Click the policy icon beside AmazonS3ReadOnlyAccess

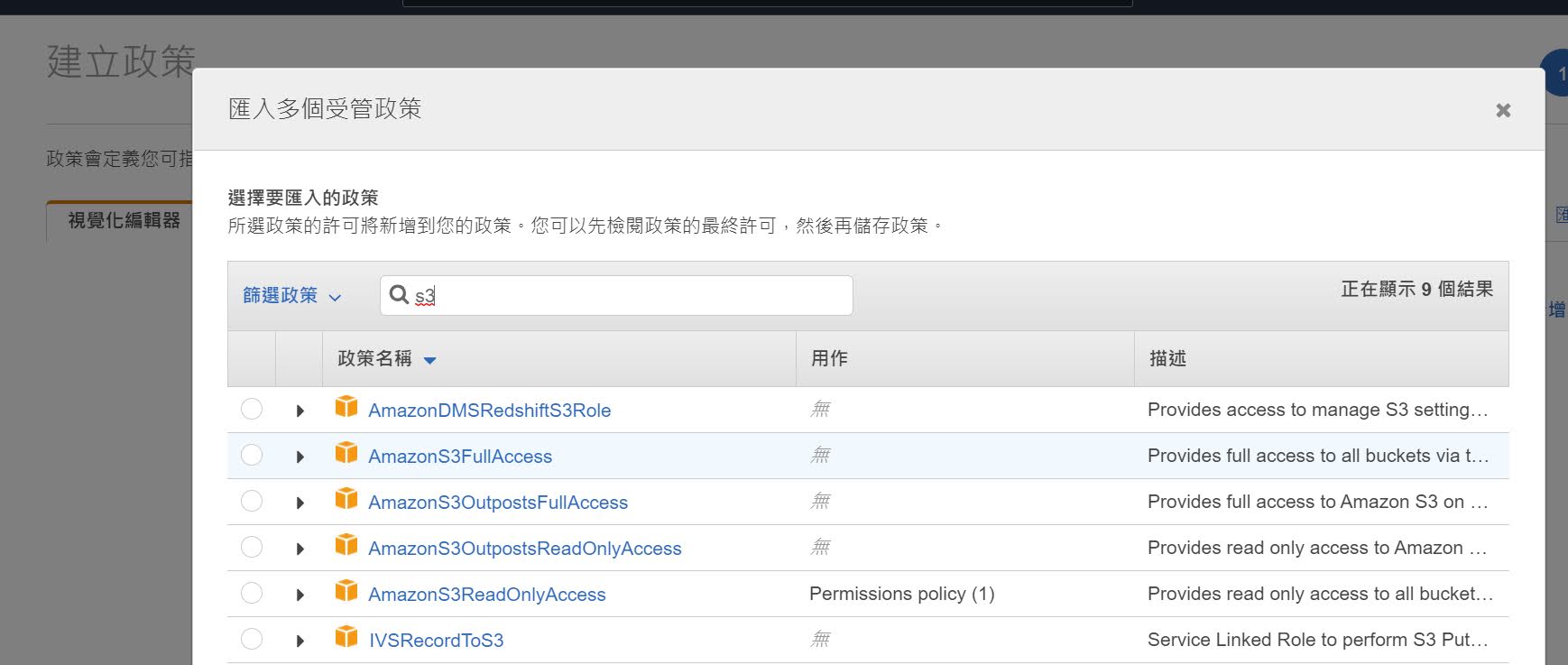coord(346,591)
